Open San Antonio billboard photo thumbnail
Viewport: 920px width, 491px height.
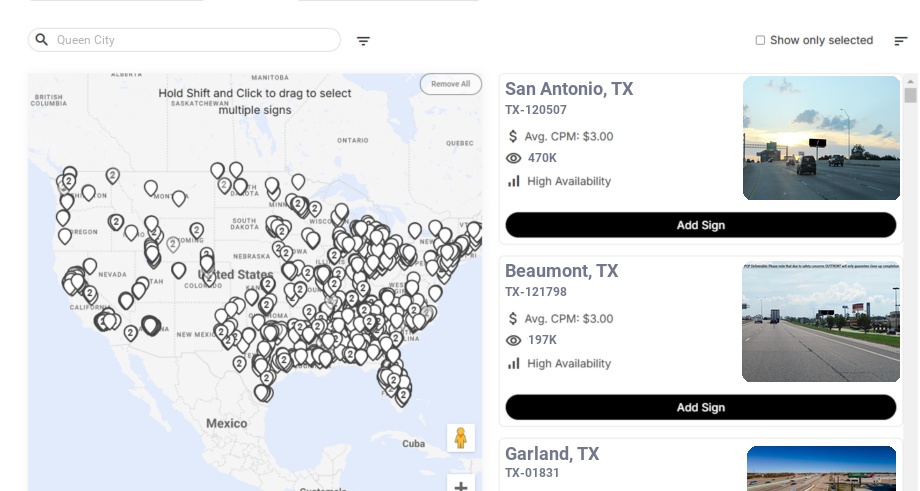(821, 138)
